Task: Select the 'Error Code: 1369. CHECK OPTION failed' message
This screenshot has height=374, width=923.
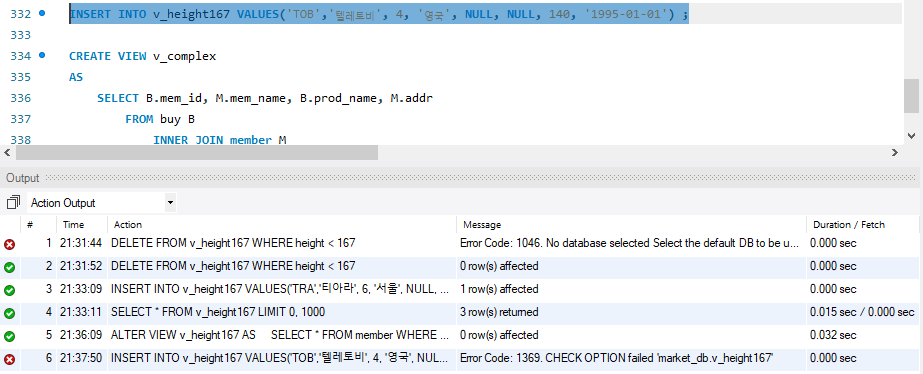Action: [616, 358]
